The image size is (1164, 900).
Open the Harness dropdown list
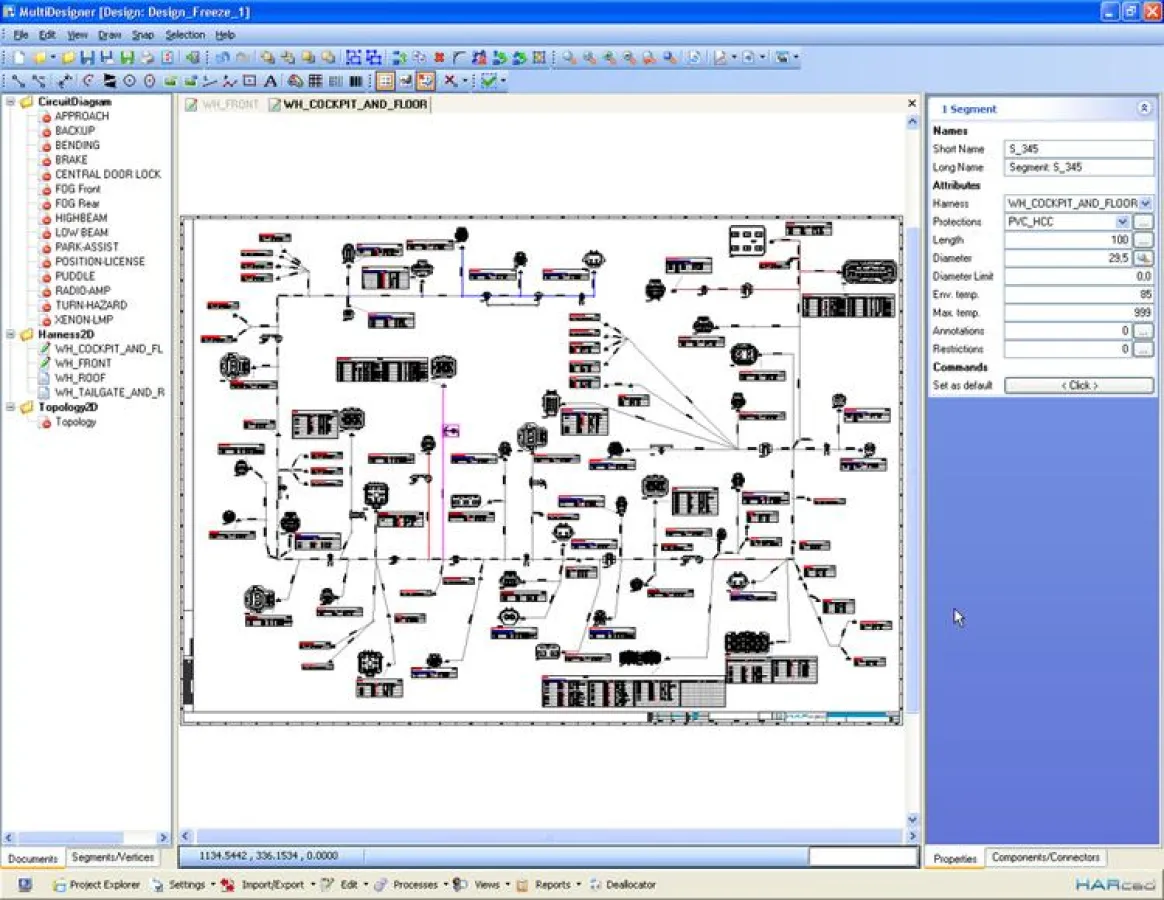click(x=1146, y=204)
